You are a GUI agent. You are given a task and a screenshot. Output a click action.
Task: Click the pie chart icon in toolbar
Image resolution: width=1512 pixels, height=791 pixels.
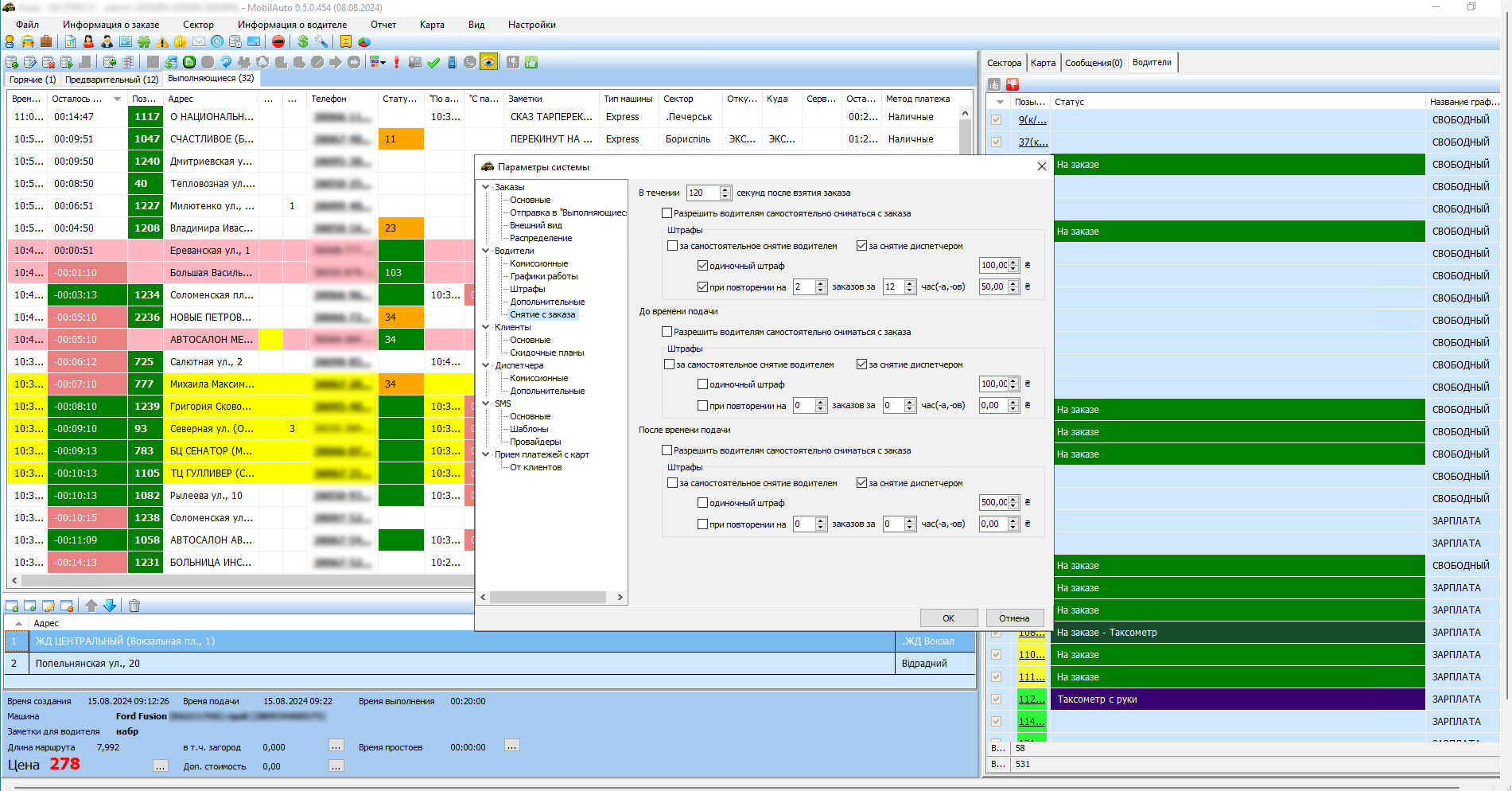(x=364, y=41)
